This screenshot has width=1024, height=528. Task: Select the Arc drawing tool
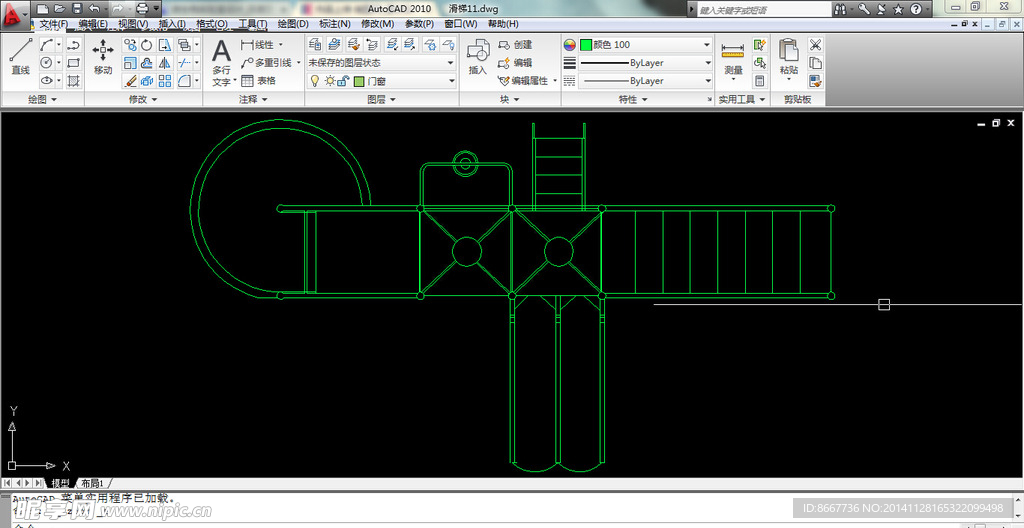pos(46,45)
